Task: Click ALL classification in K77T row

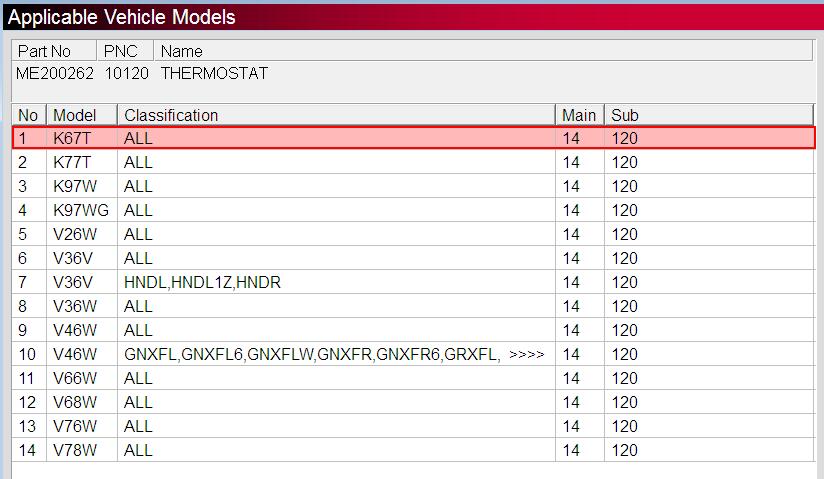Action: click(138, 162)
